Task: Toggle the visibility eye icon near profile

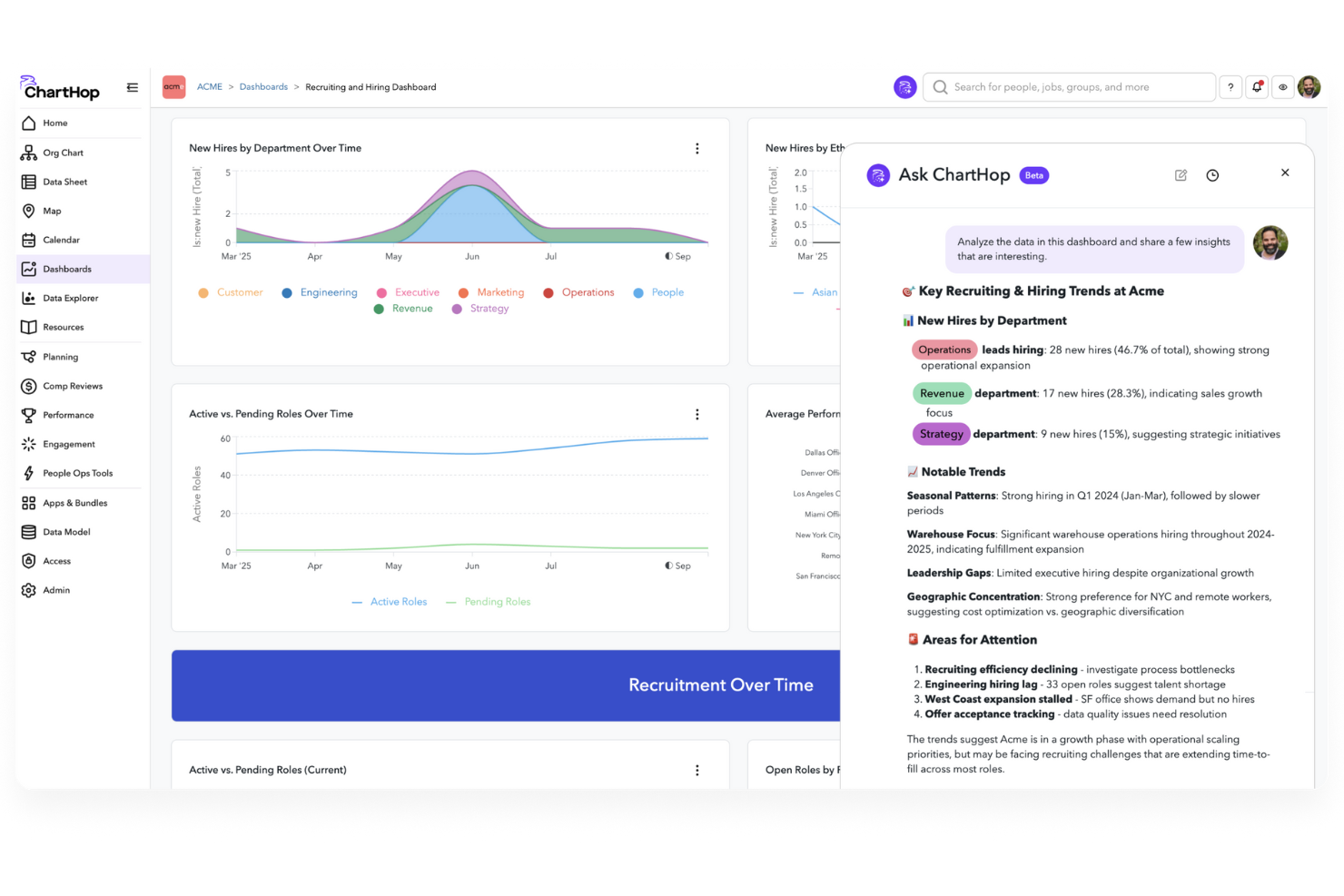Action: point(1282,86)
